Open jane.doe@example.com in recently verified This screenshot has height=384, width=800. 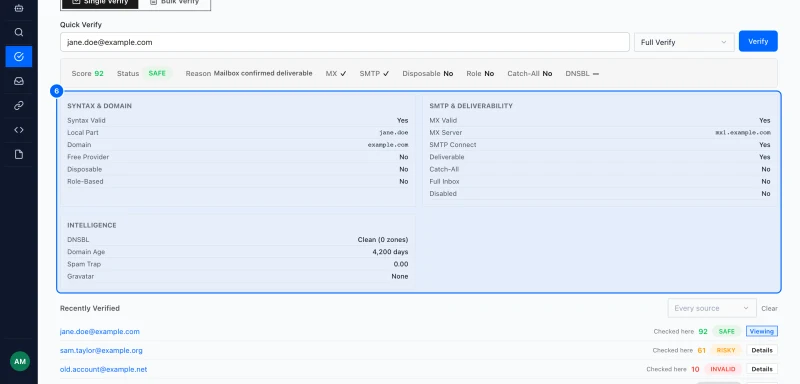tap(99, 331)
